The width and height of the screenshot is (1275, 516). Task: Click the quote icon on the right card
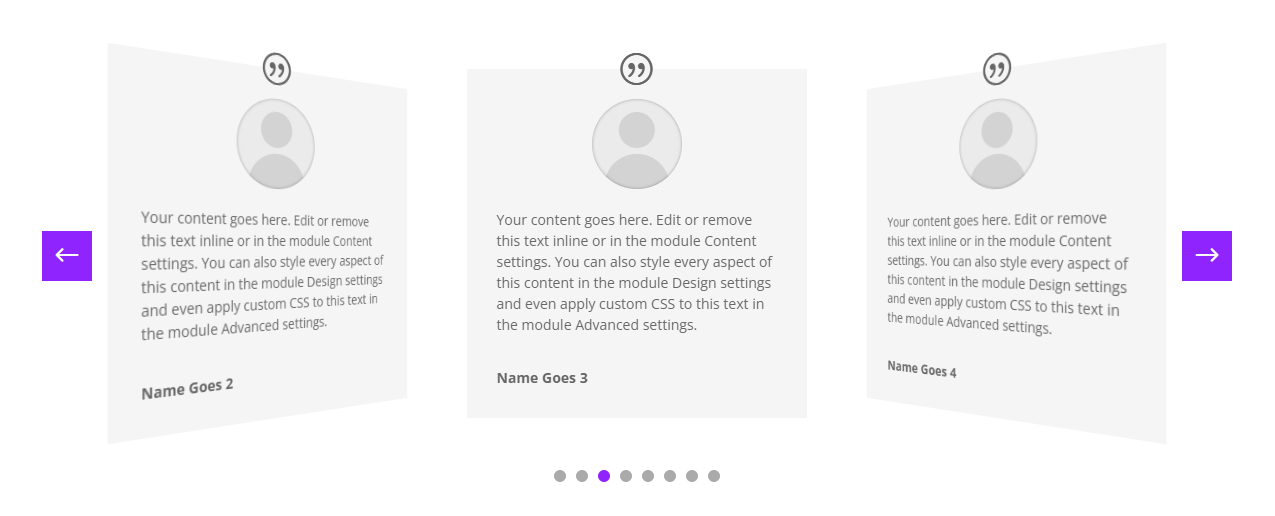tap(997, 69)
